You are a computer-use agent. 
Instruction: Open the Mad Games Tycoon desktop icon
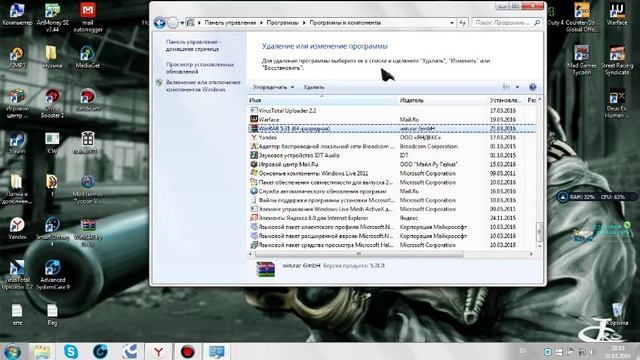click(x=581, y=60)
